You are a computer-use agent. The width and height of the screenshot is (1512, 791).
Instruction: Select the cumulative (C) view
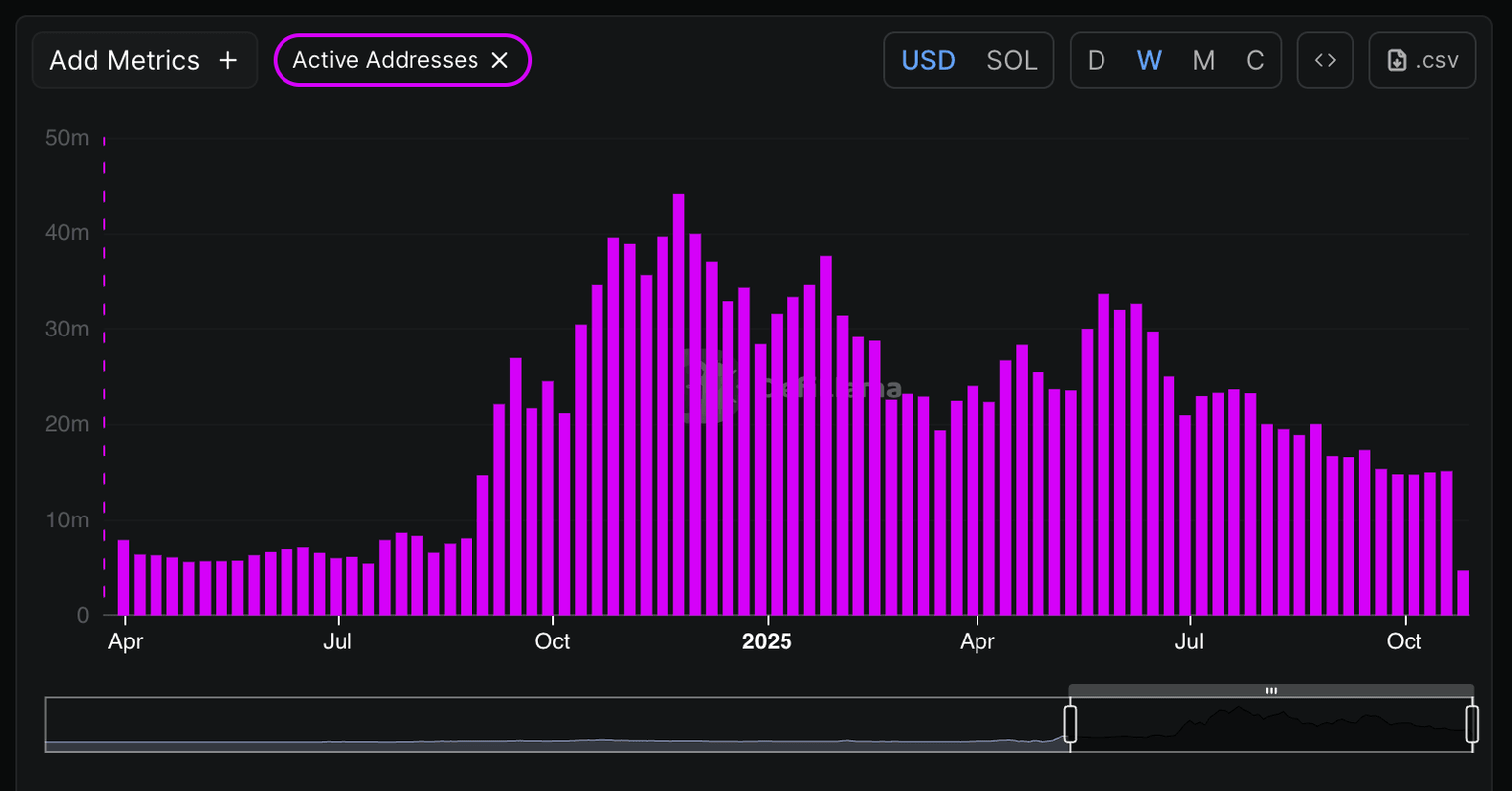[1255, 61]
